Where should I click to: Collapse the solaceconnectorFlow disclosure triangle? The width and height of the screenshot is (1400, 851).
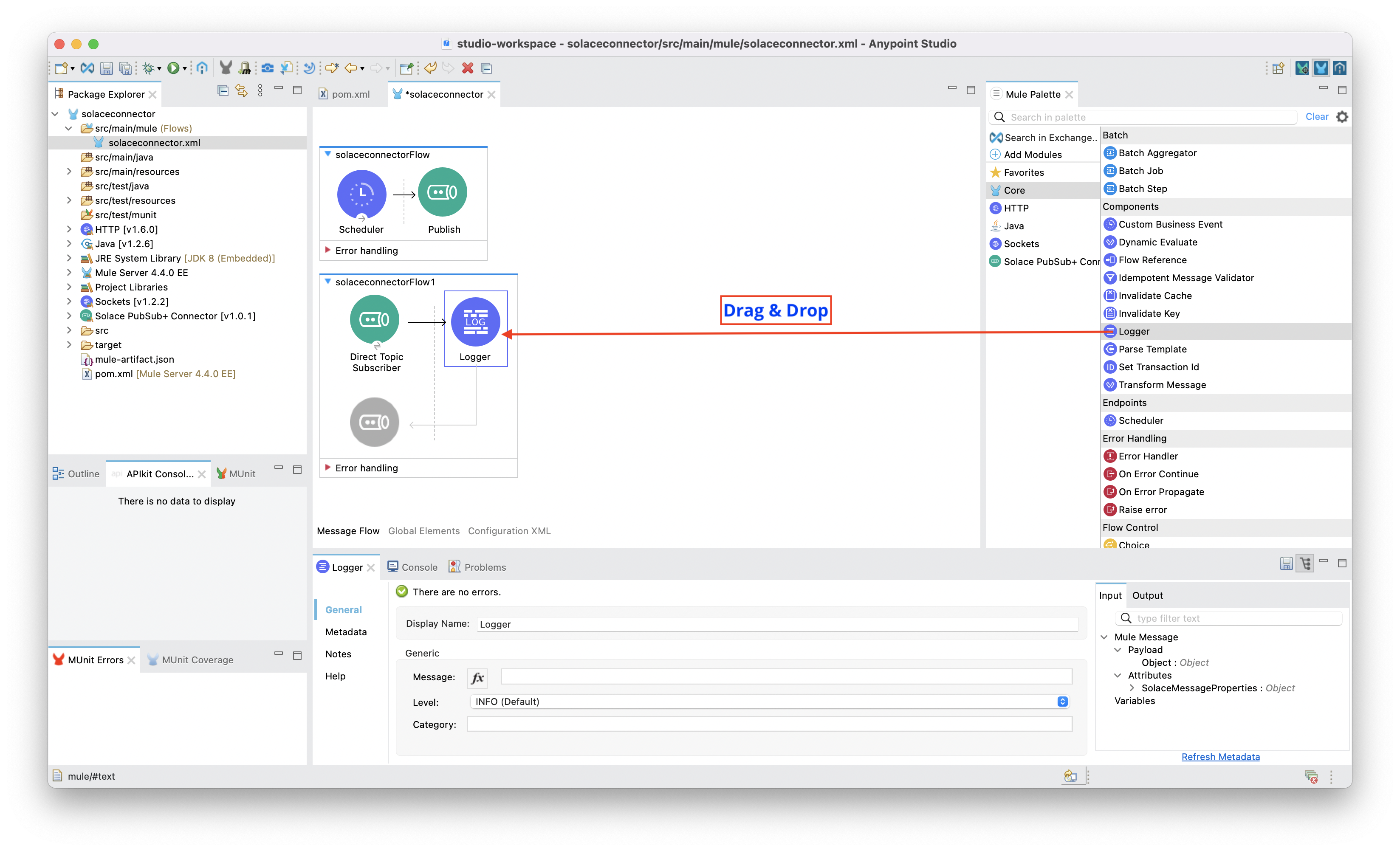pos(327,154)
